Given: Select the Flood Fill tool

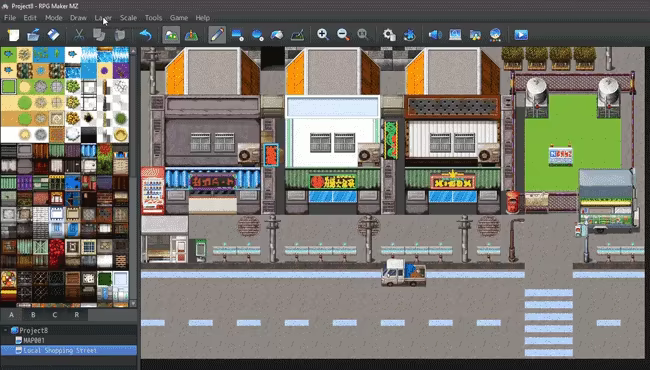Looking at the screenshot, I should (x=277, y=35).
